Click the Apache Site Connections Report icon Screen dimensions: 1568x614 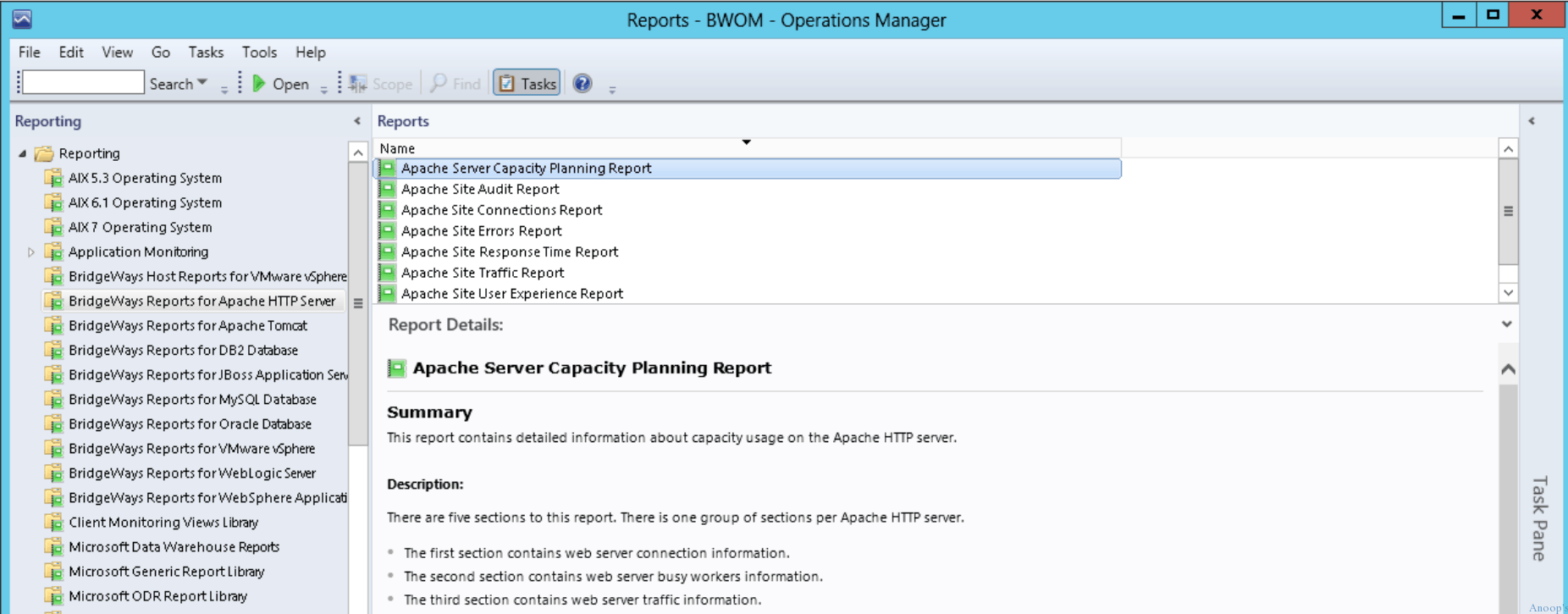pyautogui.click(x=387, y=210)
